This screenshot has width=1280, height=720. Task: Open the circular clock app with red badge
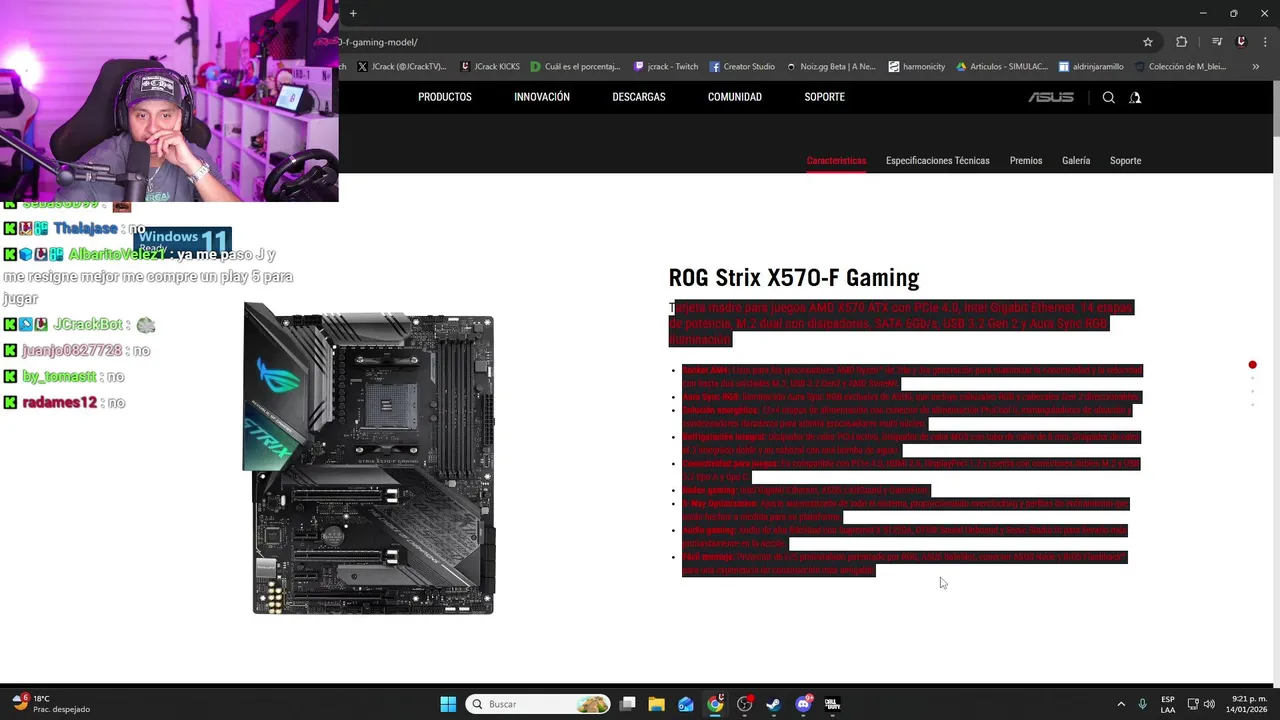(x=744, y=704)
